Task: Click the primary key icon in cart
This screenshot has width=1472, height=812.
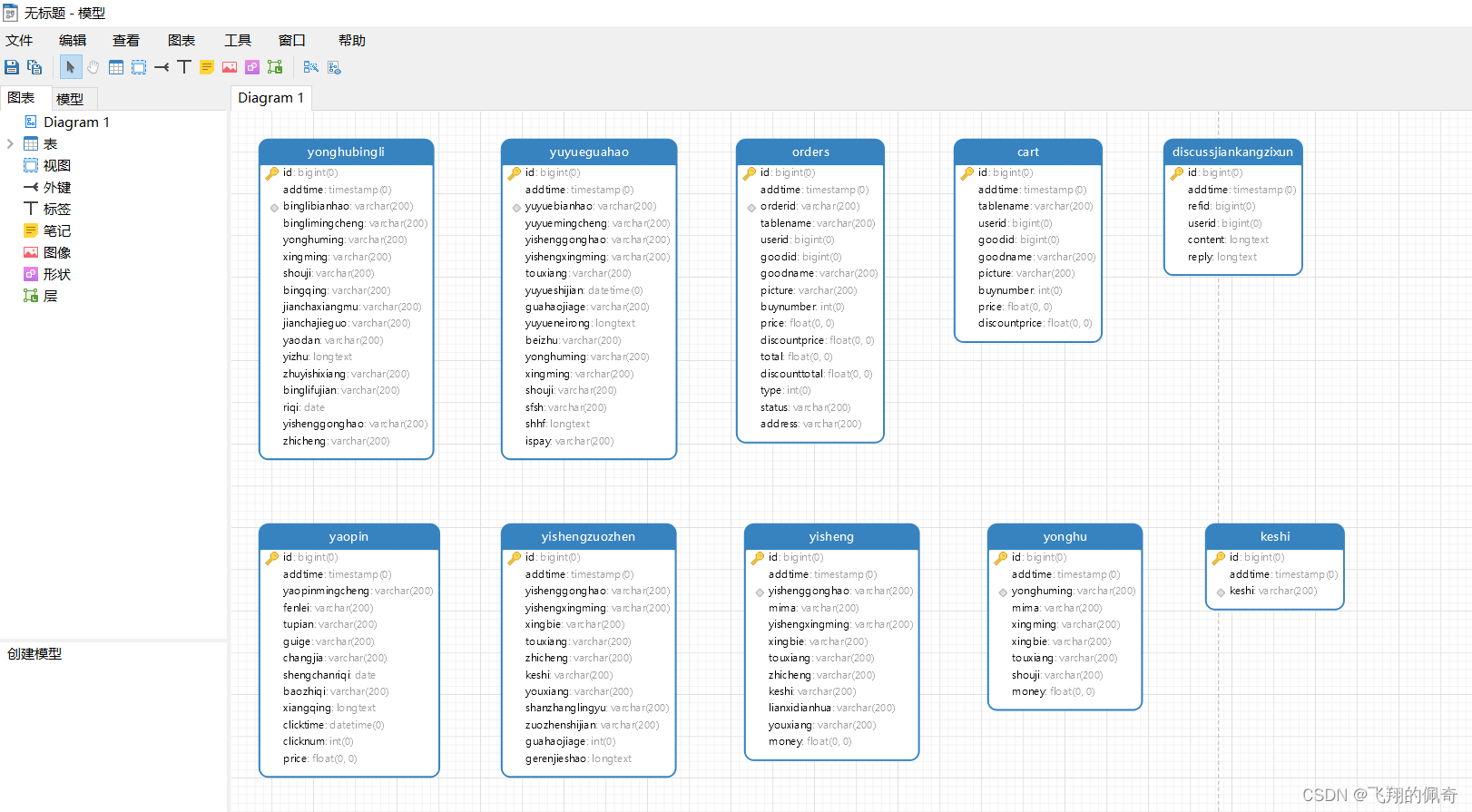Action: (x=967, y=173)
